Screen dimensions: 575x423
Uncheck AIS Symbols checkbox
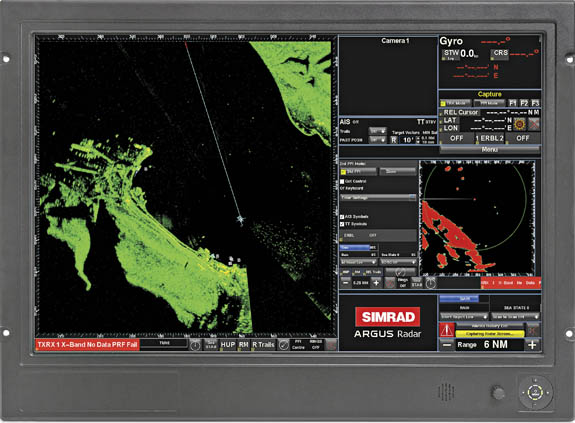coord(342,217)
